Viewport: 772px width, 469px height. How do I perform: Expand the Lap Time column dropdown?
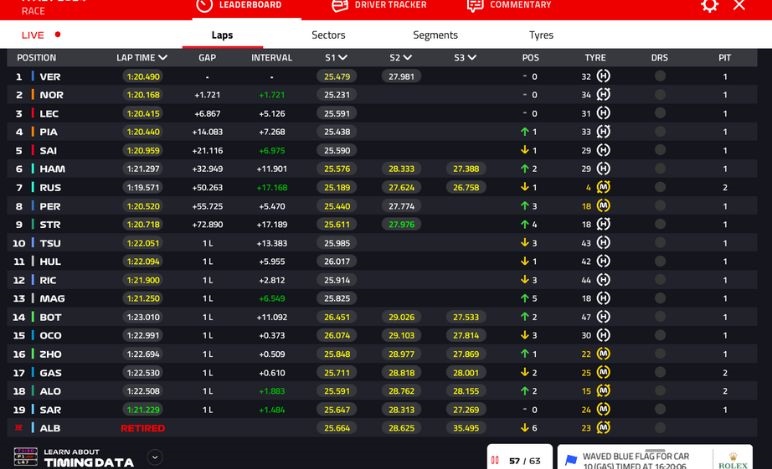coord(162,58)
